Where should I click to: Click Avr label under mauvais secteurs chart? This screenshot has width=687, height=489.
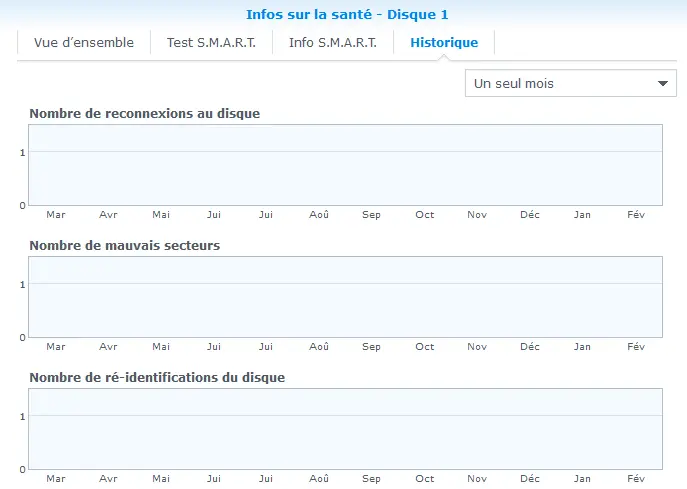(x=108, y=347)
